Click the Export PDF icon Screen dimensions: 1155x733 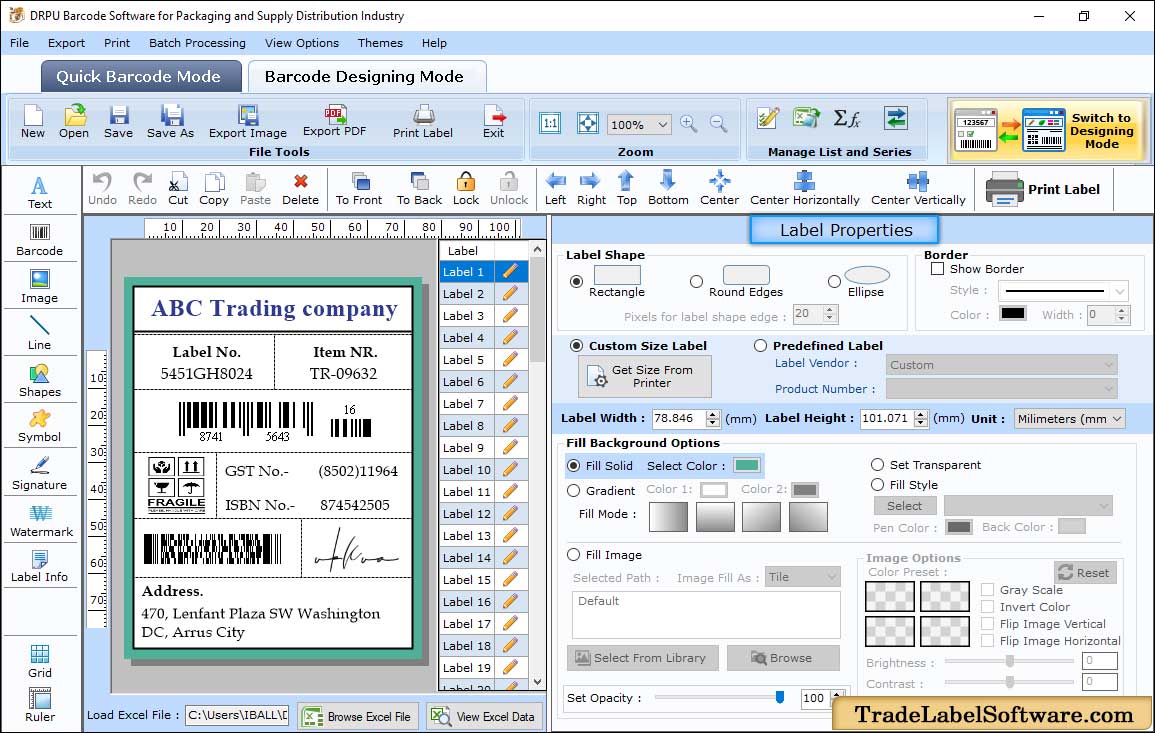click(334, 122)
